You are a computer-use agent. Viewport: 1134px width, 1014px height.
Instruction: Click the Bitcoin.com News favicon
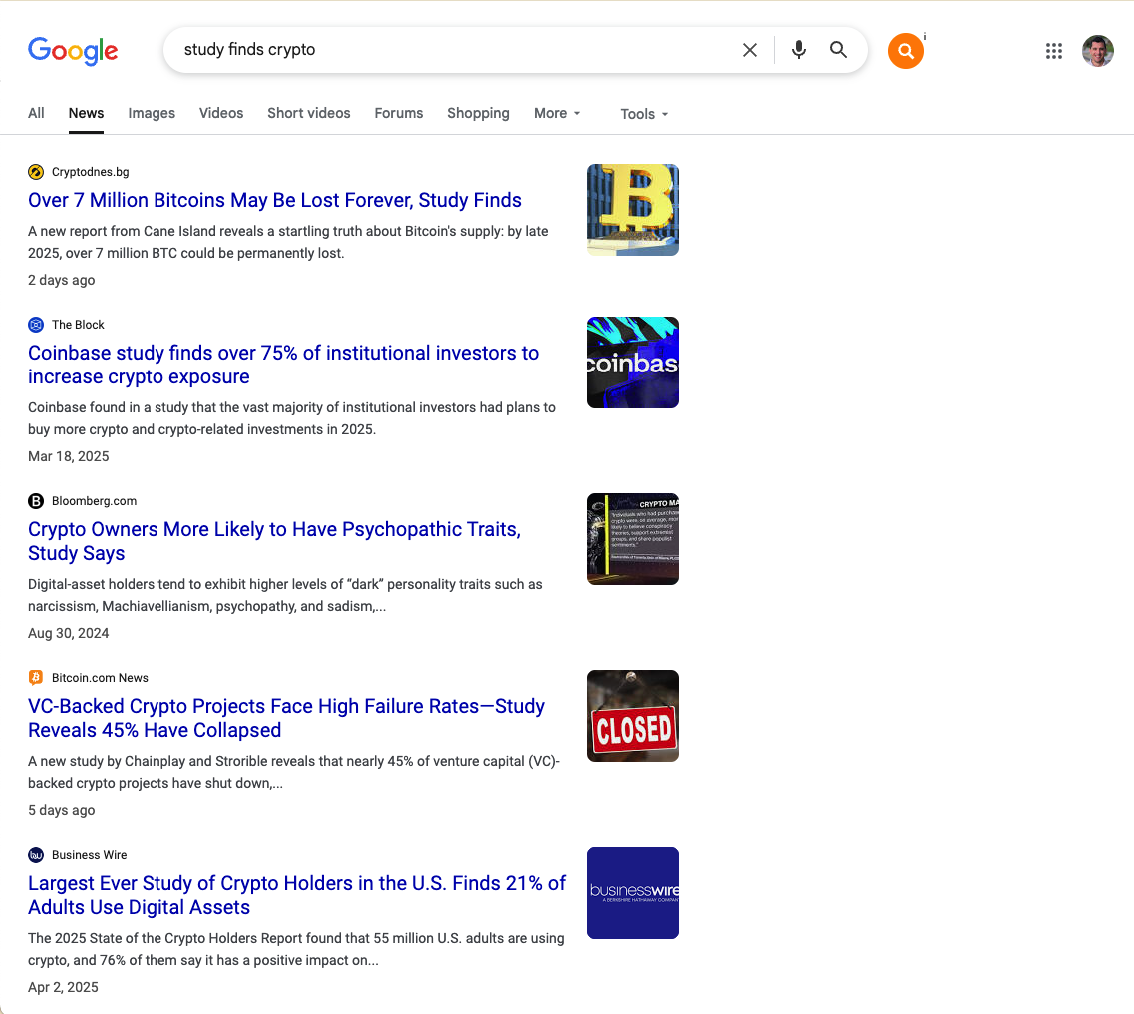click(x=36, y=678)
